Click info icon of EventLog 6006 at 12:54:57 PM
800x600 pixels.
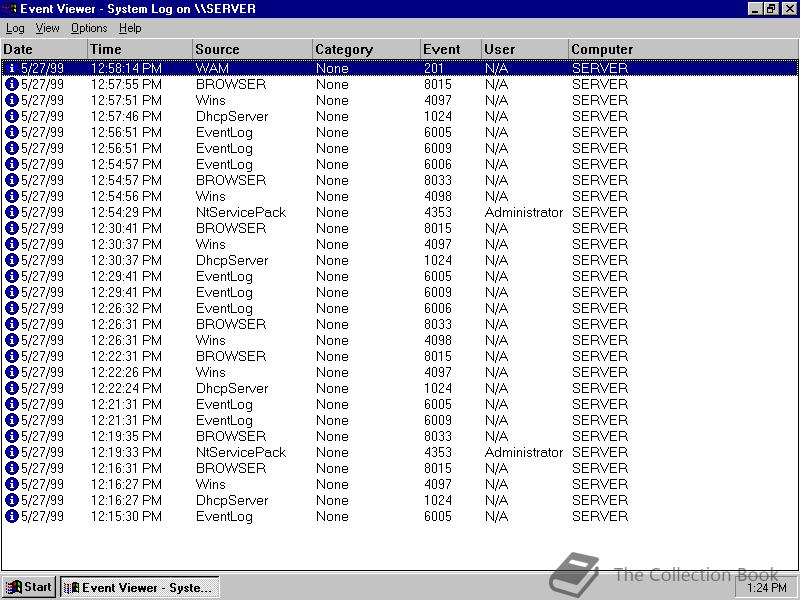click(x=12, y=164)
